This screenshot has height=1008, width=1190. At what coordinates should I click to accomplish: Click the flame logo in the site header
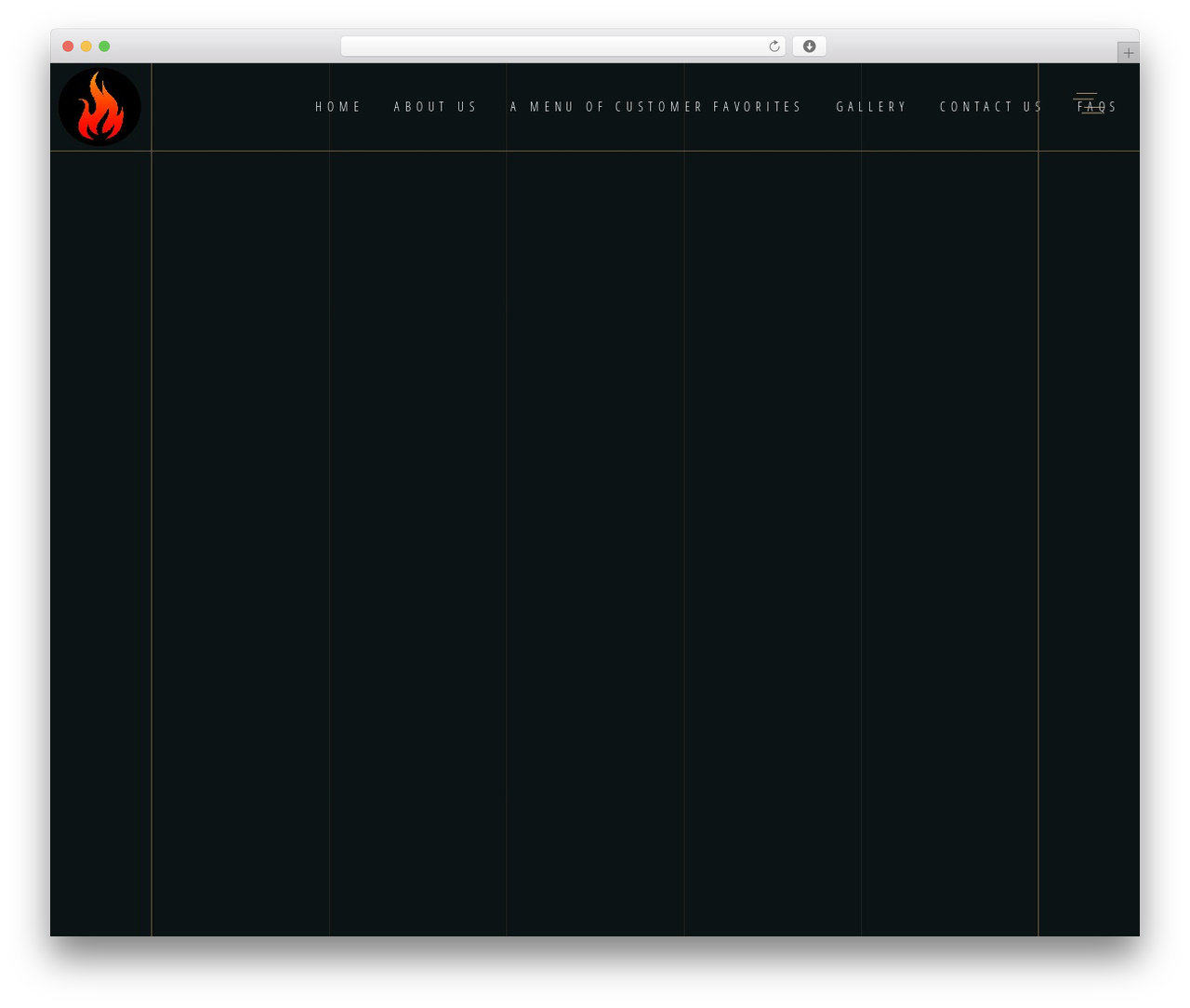99,107
